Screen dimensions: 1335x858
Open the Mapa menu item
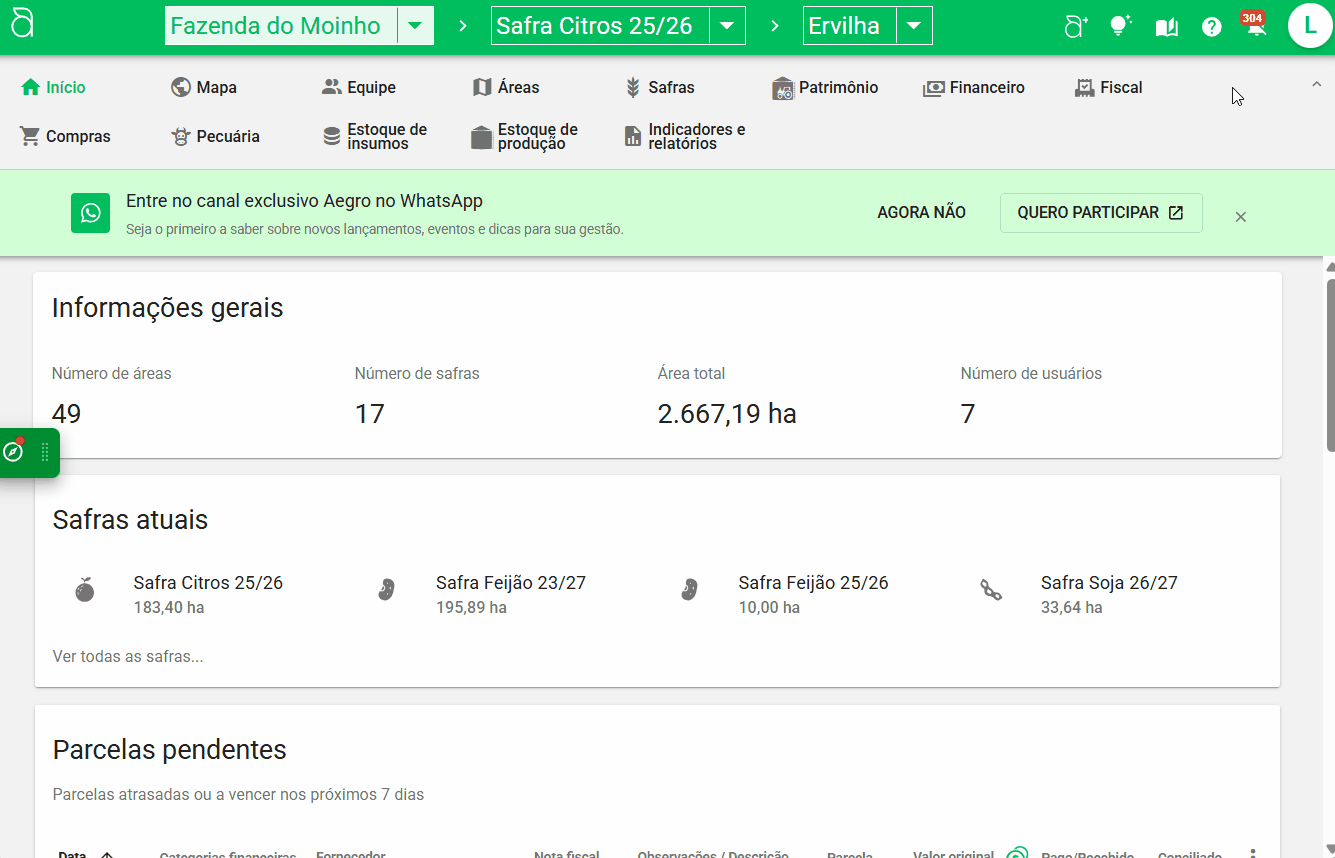[x=204, y=88]
